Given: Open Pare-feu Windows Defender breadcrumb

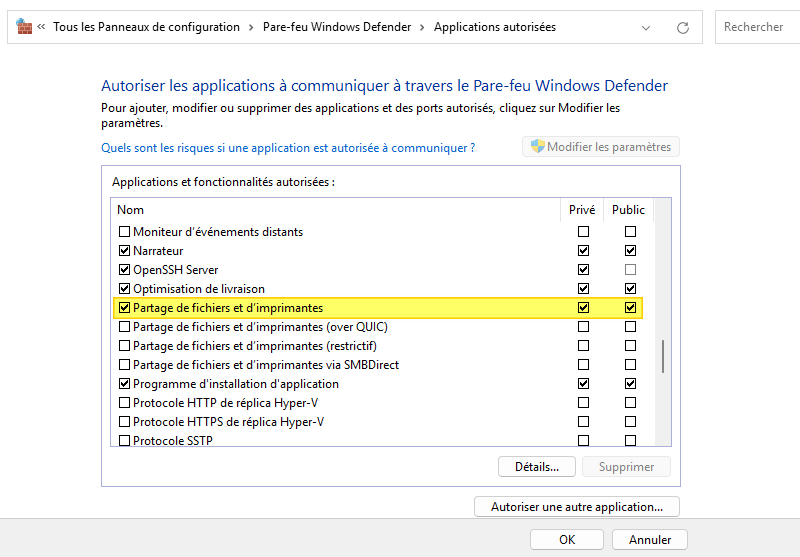Looking at the screenshot, I should click(x=336, y=28).
